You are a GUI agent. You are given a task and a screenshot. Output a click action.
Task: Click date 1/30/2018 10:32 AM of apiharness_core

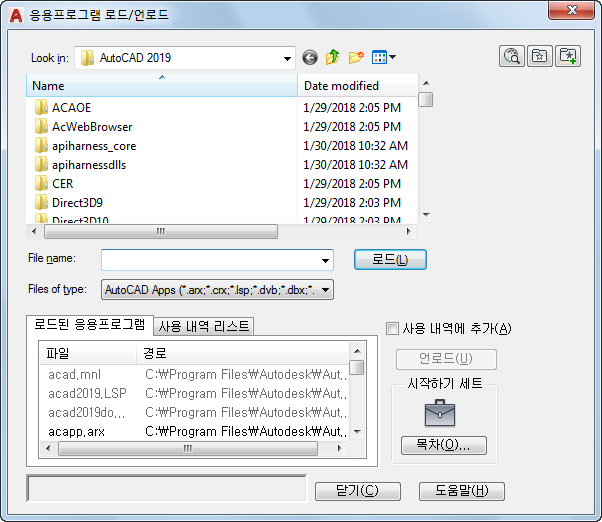pos(356,146)
